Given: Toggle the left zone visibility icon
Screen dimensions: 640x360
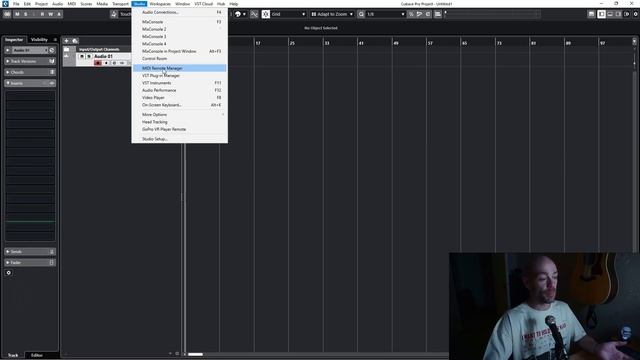Looking at the screenshot, I should (x=602, y=14).
